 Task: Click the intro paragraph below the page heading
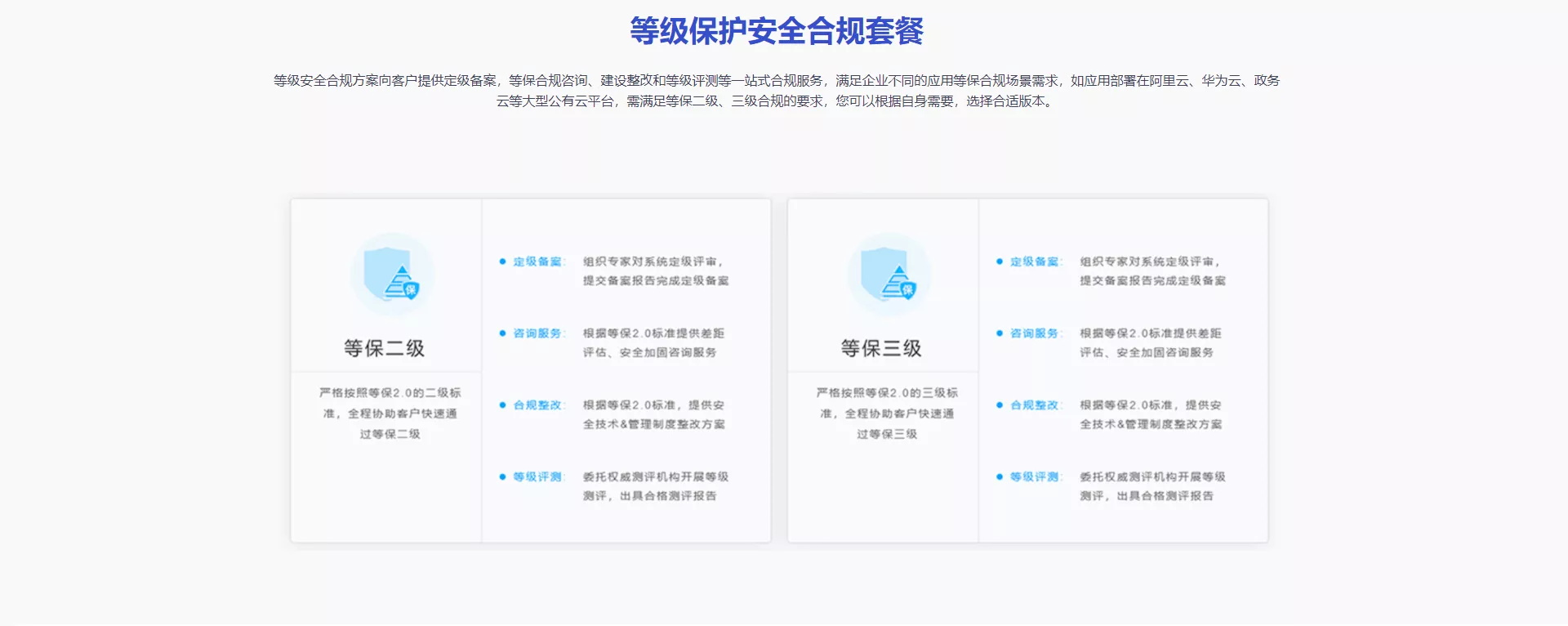tap(776, 91)
